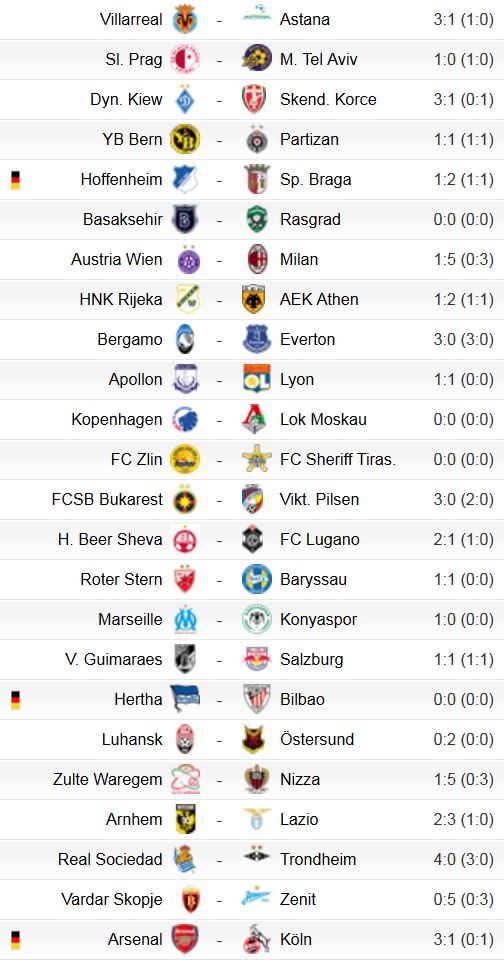Image resolution: width=504 pixels, height=961 pixels.
Task: Select the Salzburg Red Bull badge
Action: tap(257, 659)
